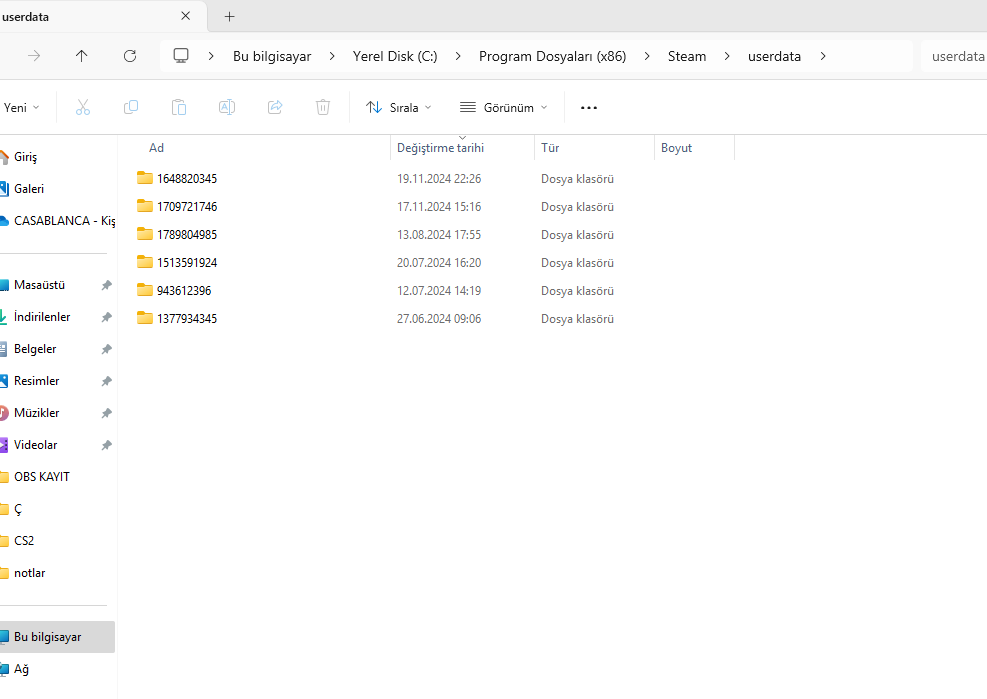Screen dimensions: 987x699
Task: Unpin Videolar using its pin icon
Action: [x=106, y=445]
